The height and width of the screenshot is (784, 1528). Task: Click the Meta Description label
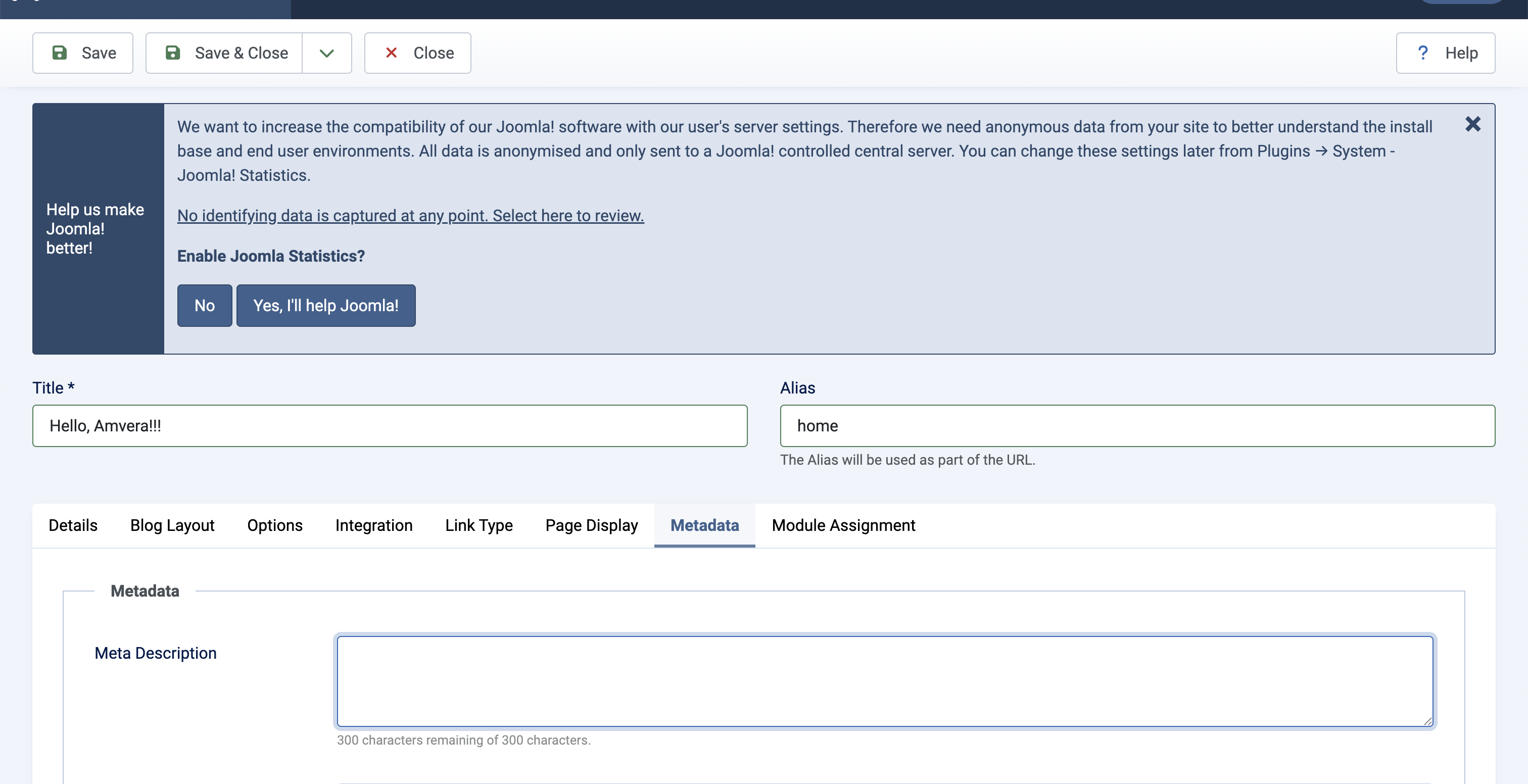tap(156, 653)
